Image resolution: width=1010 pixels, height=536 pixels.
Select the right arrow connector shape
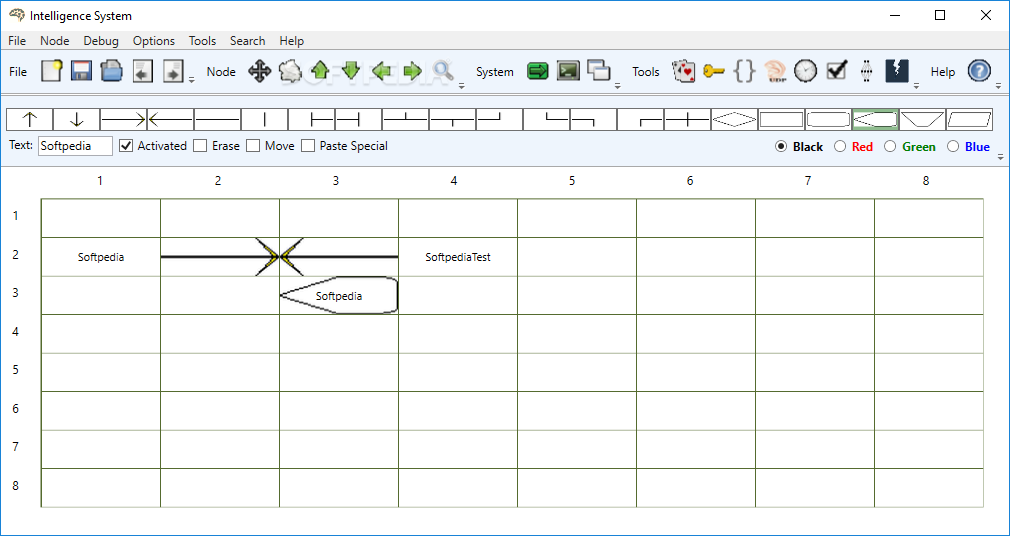pyautogui.click(x=124, y=119)
